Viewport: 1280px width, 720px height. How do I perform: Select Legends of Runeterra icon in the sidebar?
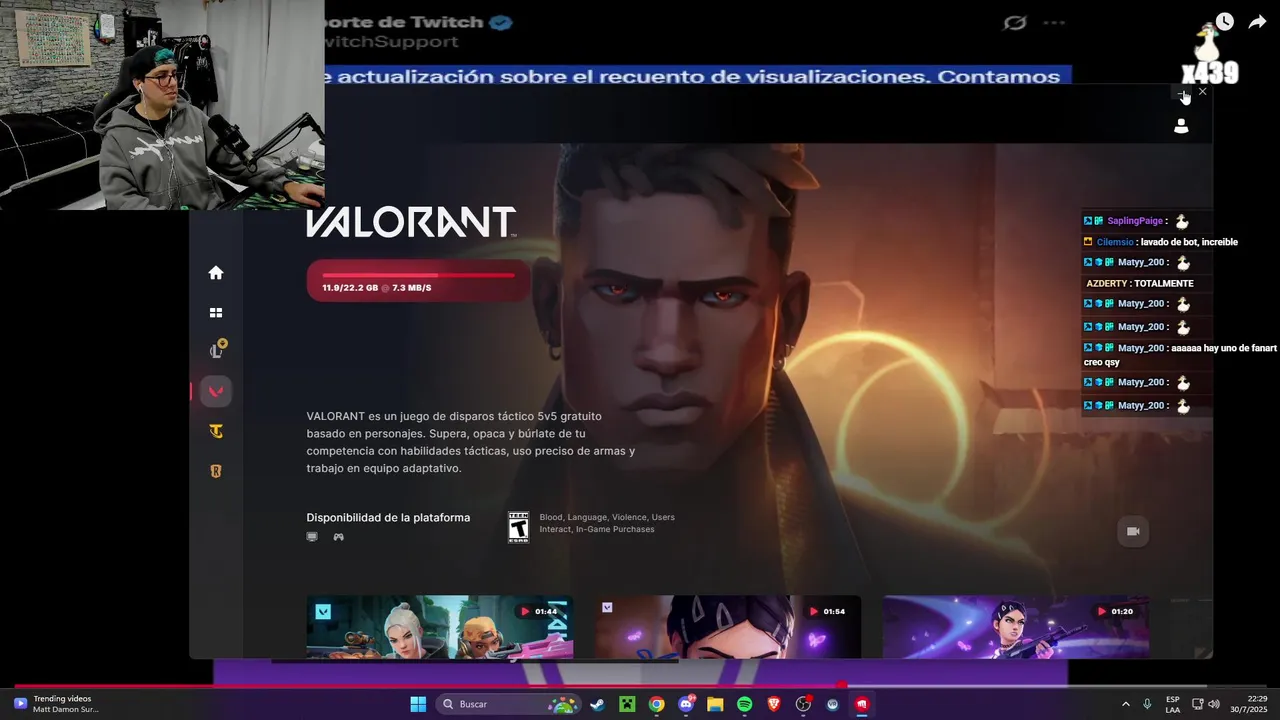(216, 471)
